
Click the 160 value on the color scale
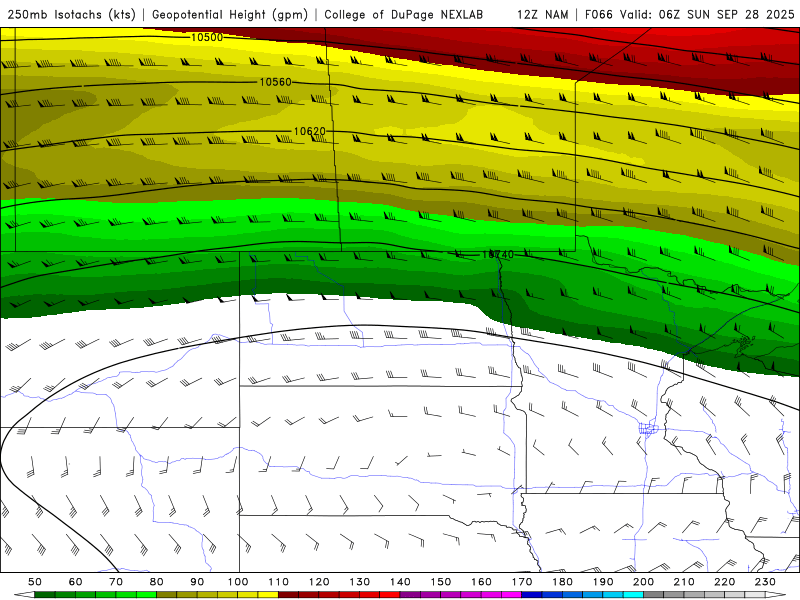coord(481,582)
